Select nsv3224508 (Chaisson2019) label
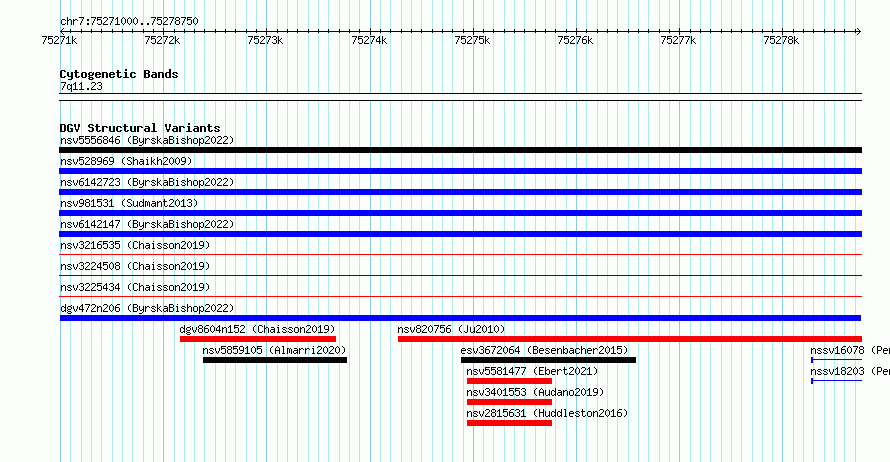890x462 pixels. coord(135,266)
